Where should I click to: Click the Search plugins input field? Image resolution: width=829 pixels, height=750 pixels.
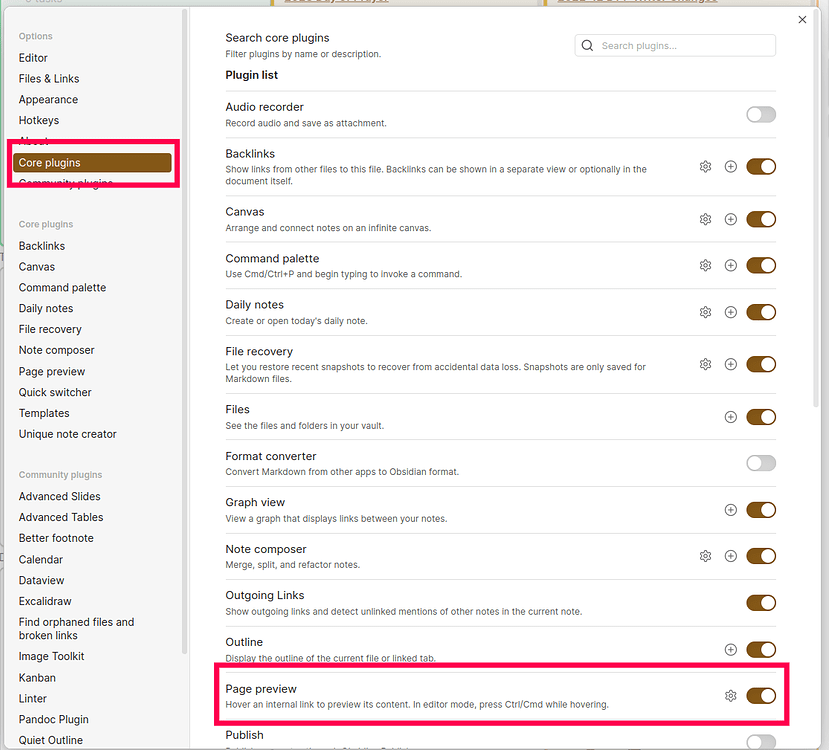675,45
